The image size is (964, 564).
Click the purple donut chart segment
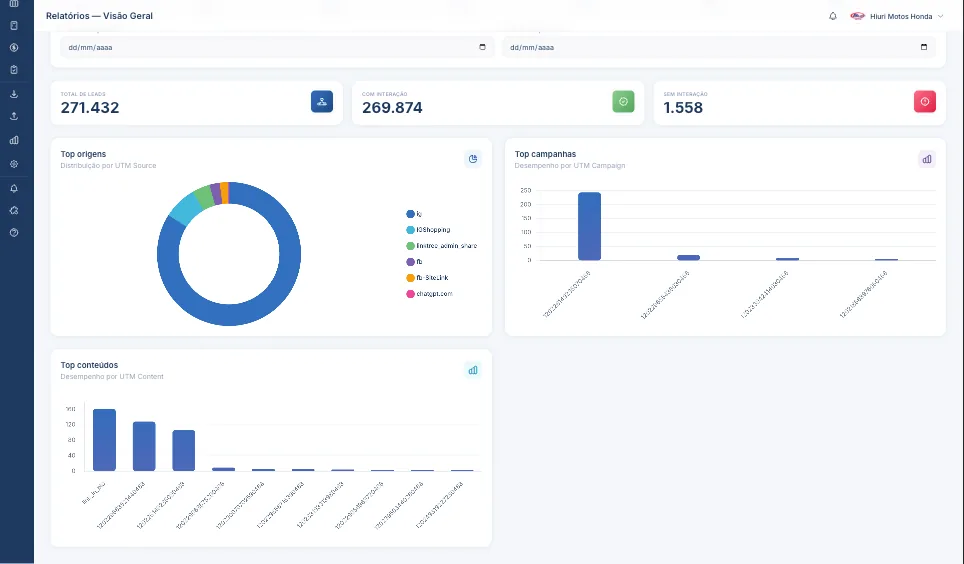point(216,194)
